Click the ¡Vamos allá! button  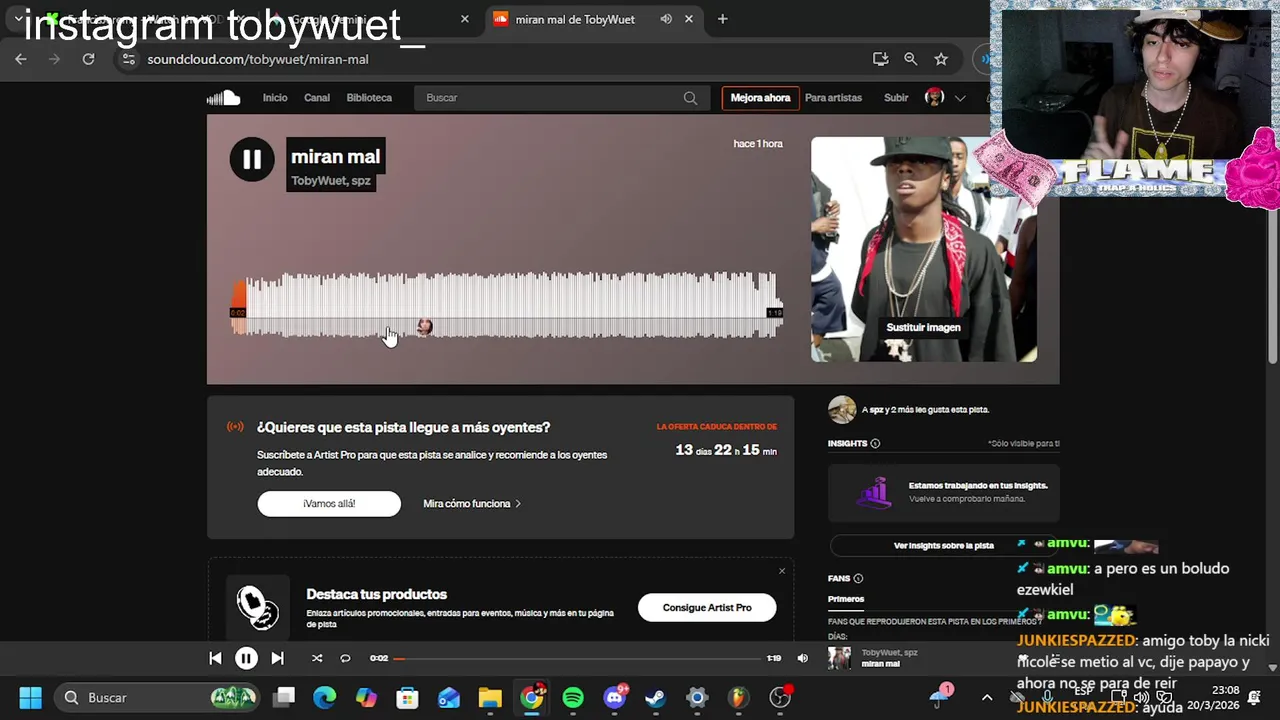(x=329, y=504)
